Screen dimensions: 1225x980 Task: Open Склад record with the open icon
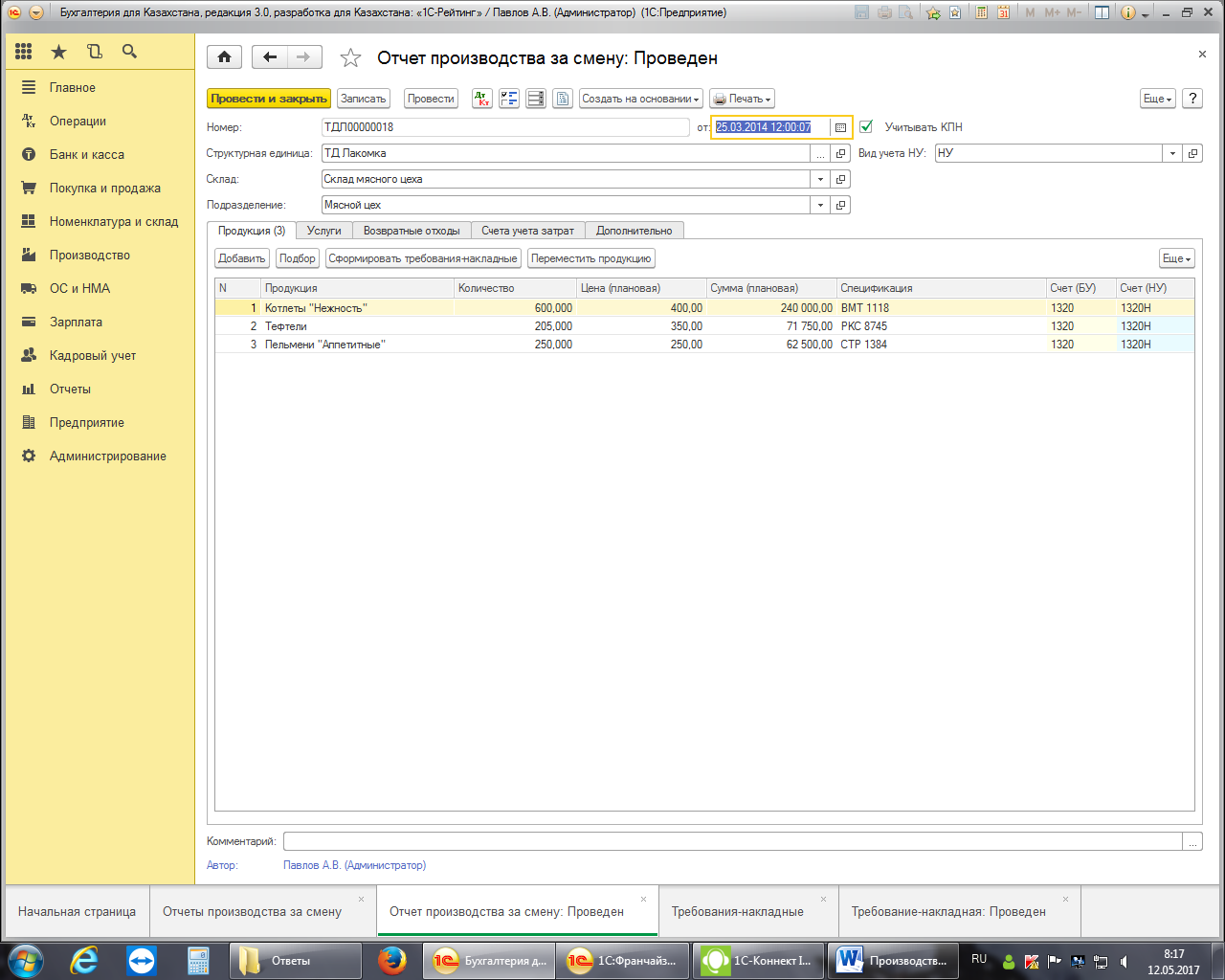tap(841, 179)
